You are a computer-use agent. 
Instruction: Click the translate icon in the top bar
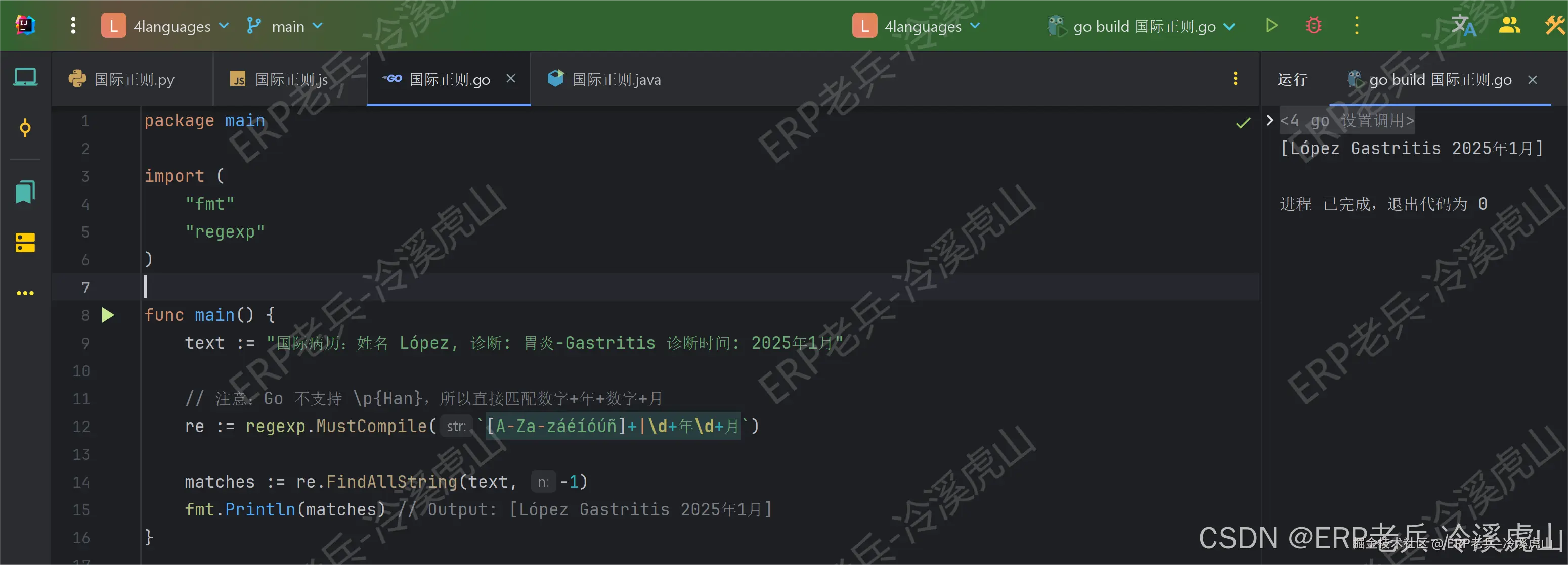point(1463,26)
